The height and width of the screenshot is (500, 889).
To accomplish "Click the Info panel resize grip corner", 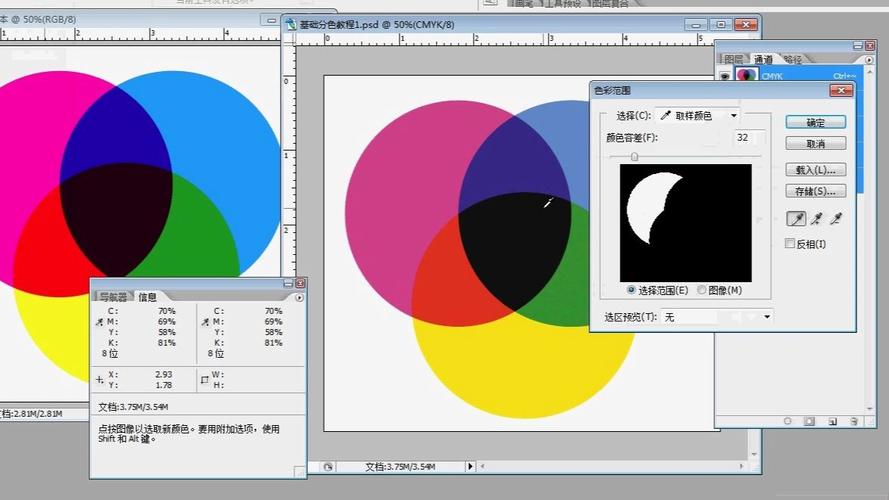I will pos(299,471).
